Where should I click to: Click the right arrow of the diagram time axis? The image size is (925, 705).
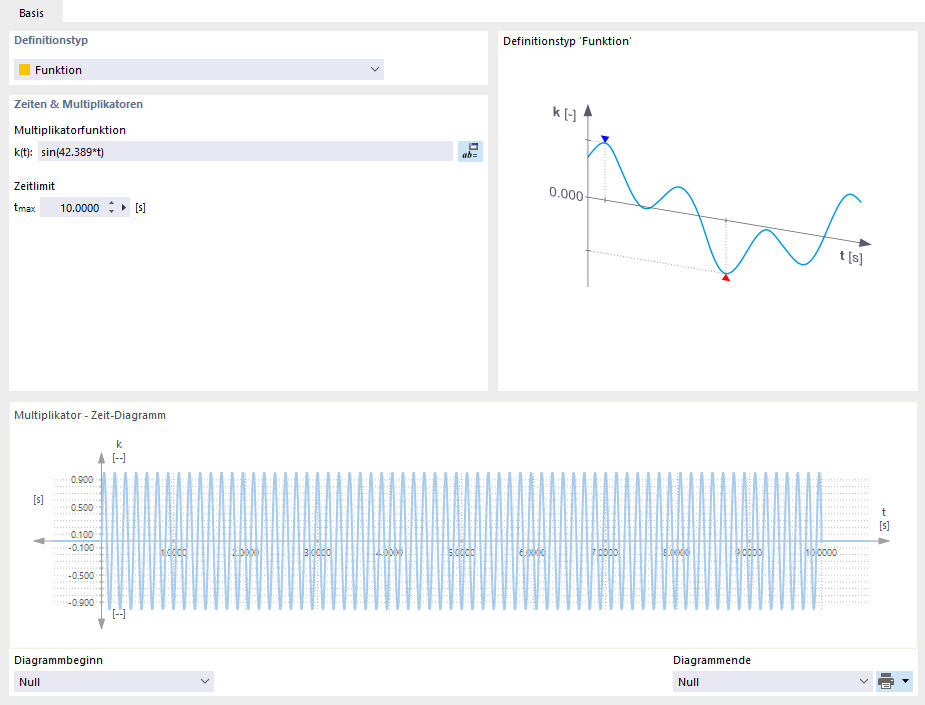881,539
